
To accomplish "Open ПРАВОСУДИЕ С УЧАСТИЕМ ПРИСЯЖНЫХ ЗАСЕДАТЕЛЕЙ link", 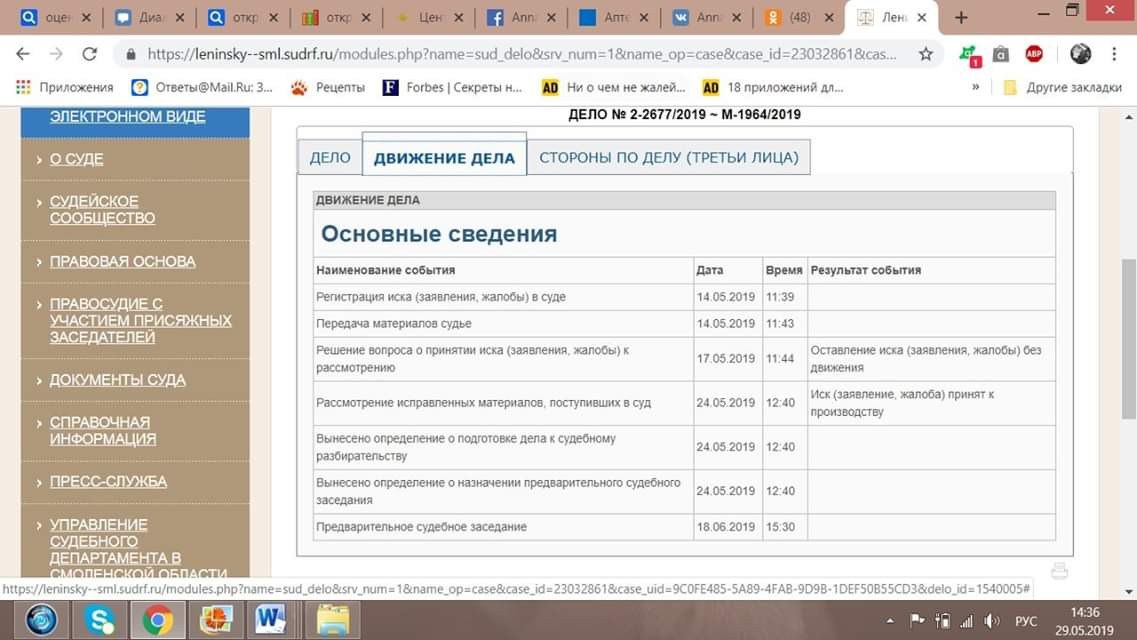I will coord(141,320).
